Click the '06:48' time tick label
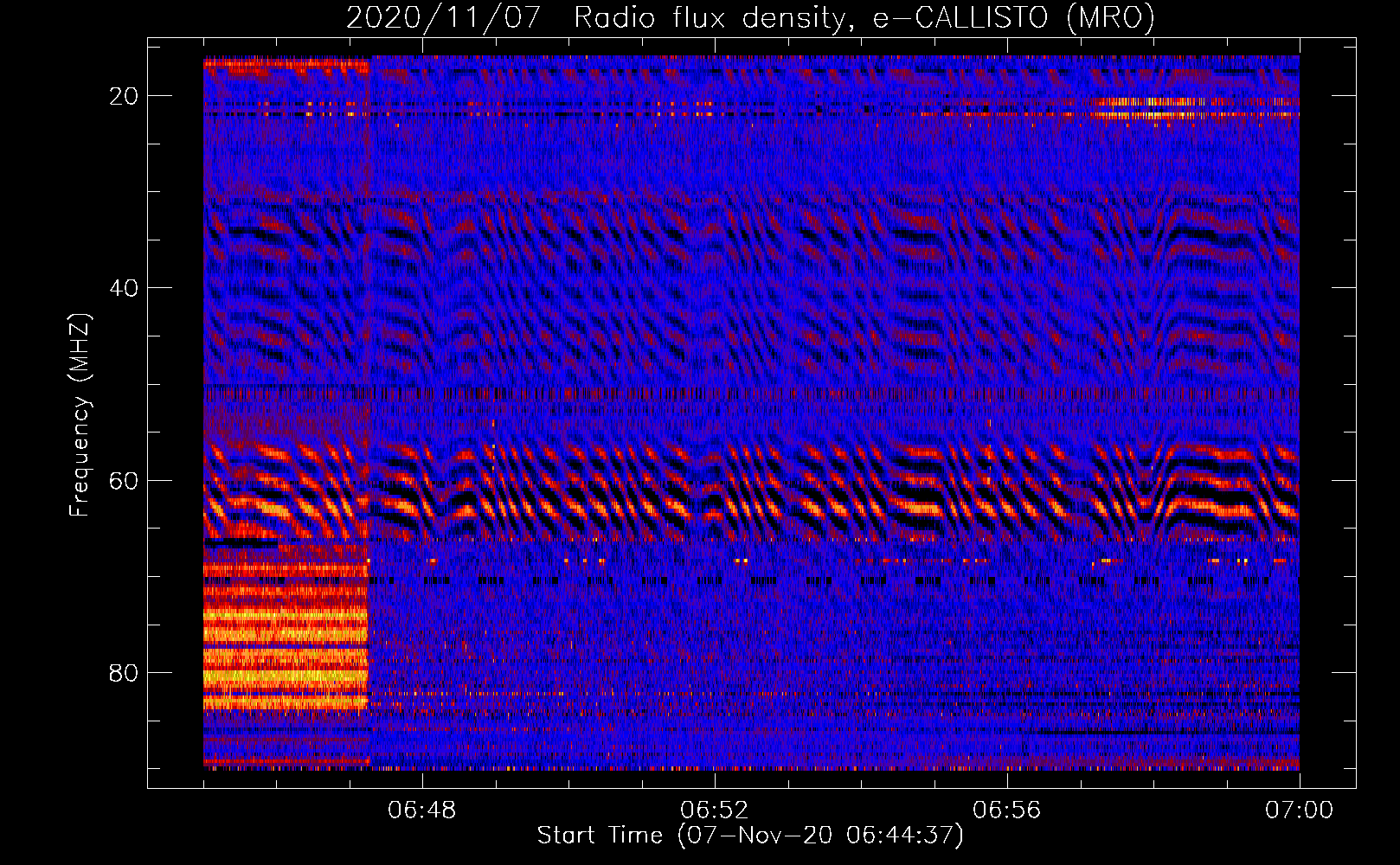 click(422, 811)
